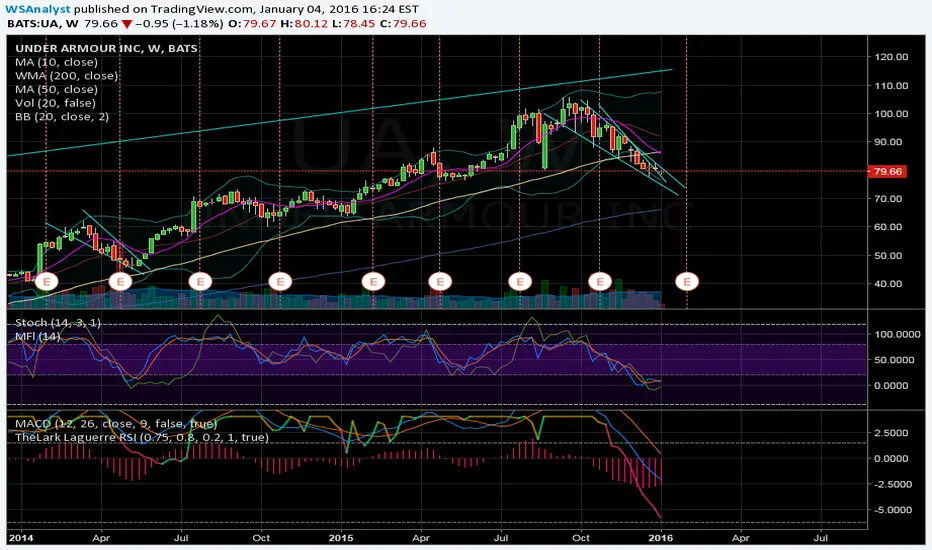Select the UNDER ARMOUR INC, W, BATS title
Screen dimensions: 932x550
tap(106, 49)
